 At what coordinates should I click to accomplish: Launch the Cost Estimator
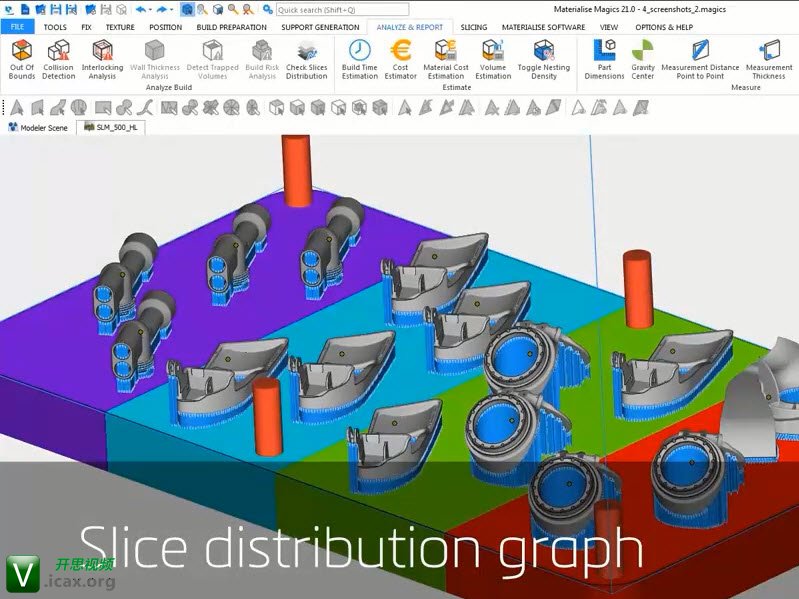(x=400, y=59)
